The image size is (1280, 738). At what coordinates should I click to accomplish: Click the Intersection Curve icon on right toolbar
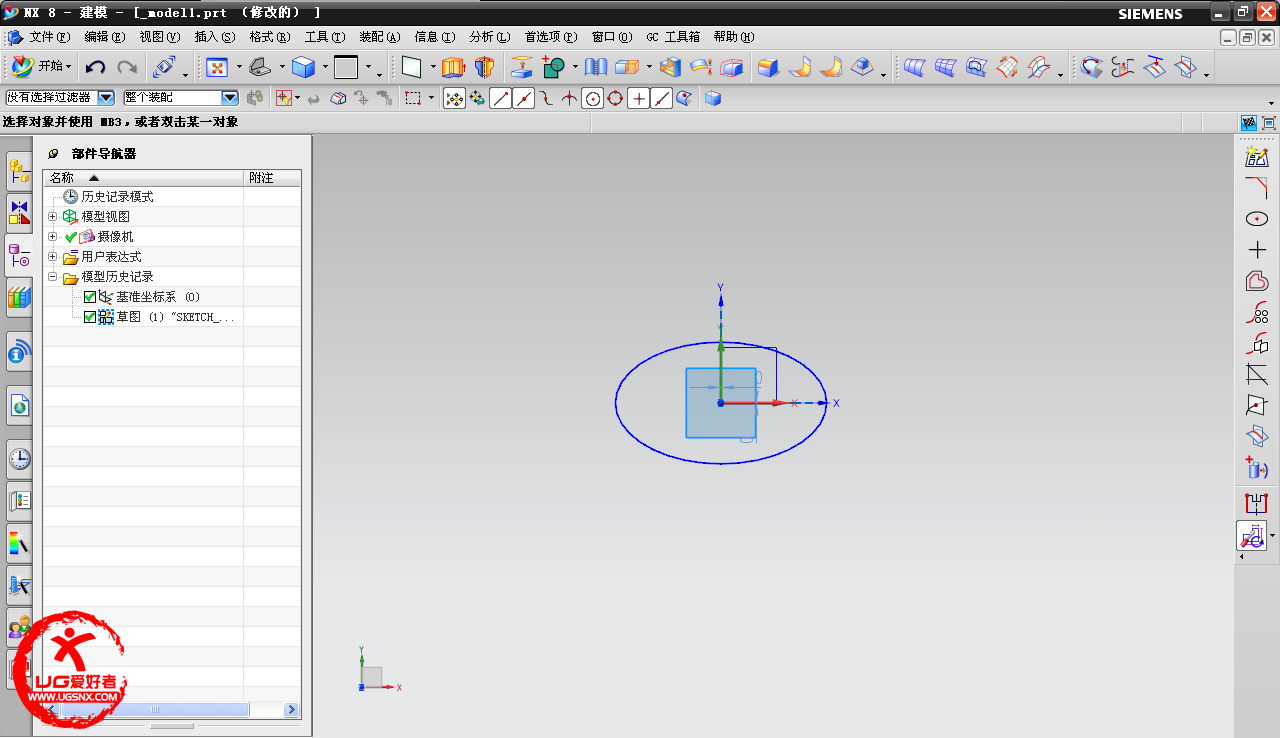(x=1257, y=438)
